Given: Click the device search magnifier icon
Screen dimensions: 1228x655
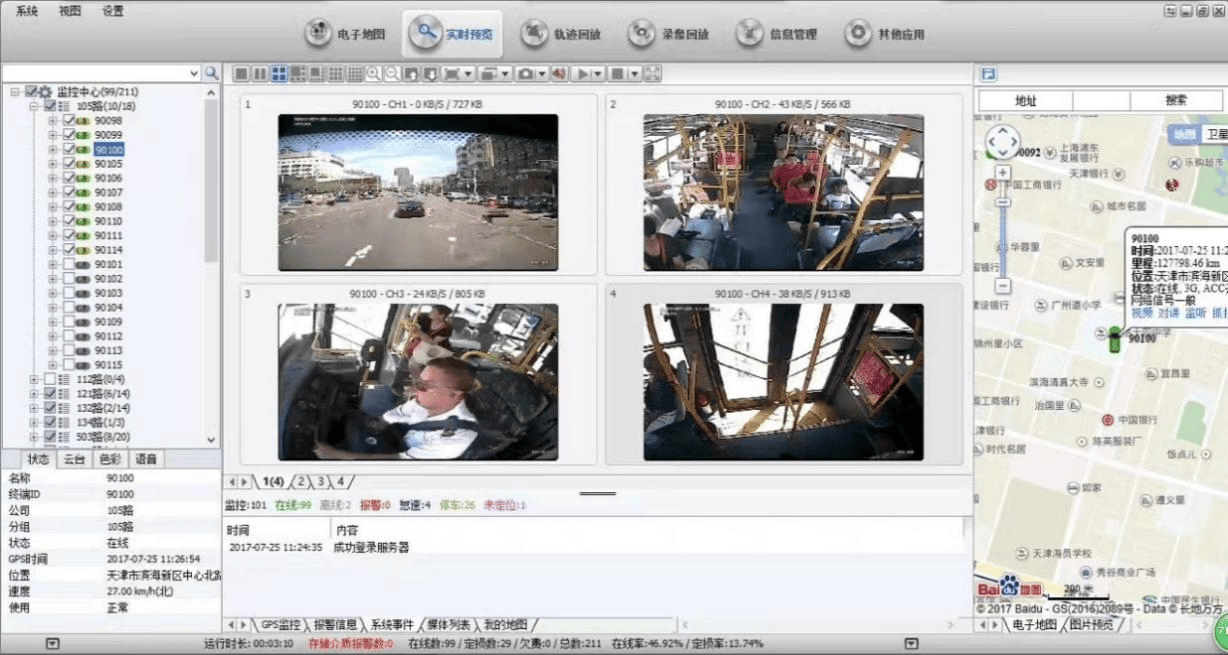Looking at the screenshot, I should [x=211, y=73].
